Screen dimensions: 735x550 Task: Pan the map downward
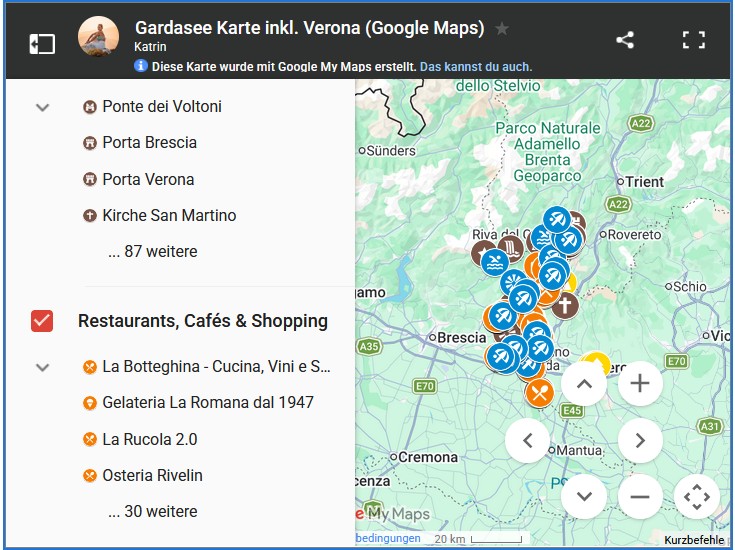(584, 496)
